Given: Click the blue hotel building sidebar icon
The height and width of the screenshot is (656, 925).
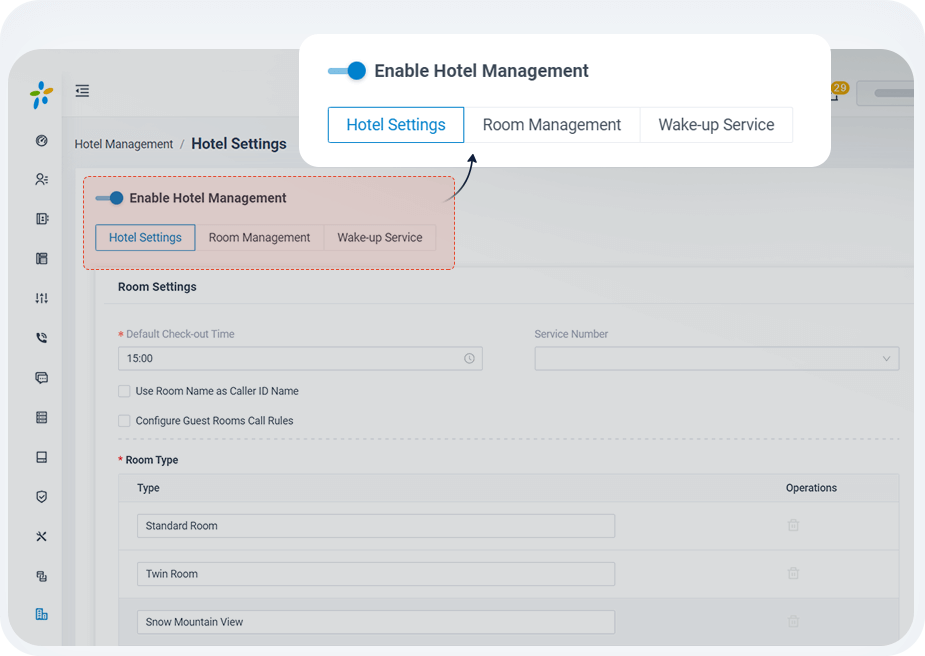Looking at the screenshot, I should click(x=41, y=614).
